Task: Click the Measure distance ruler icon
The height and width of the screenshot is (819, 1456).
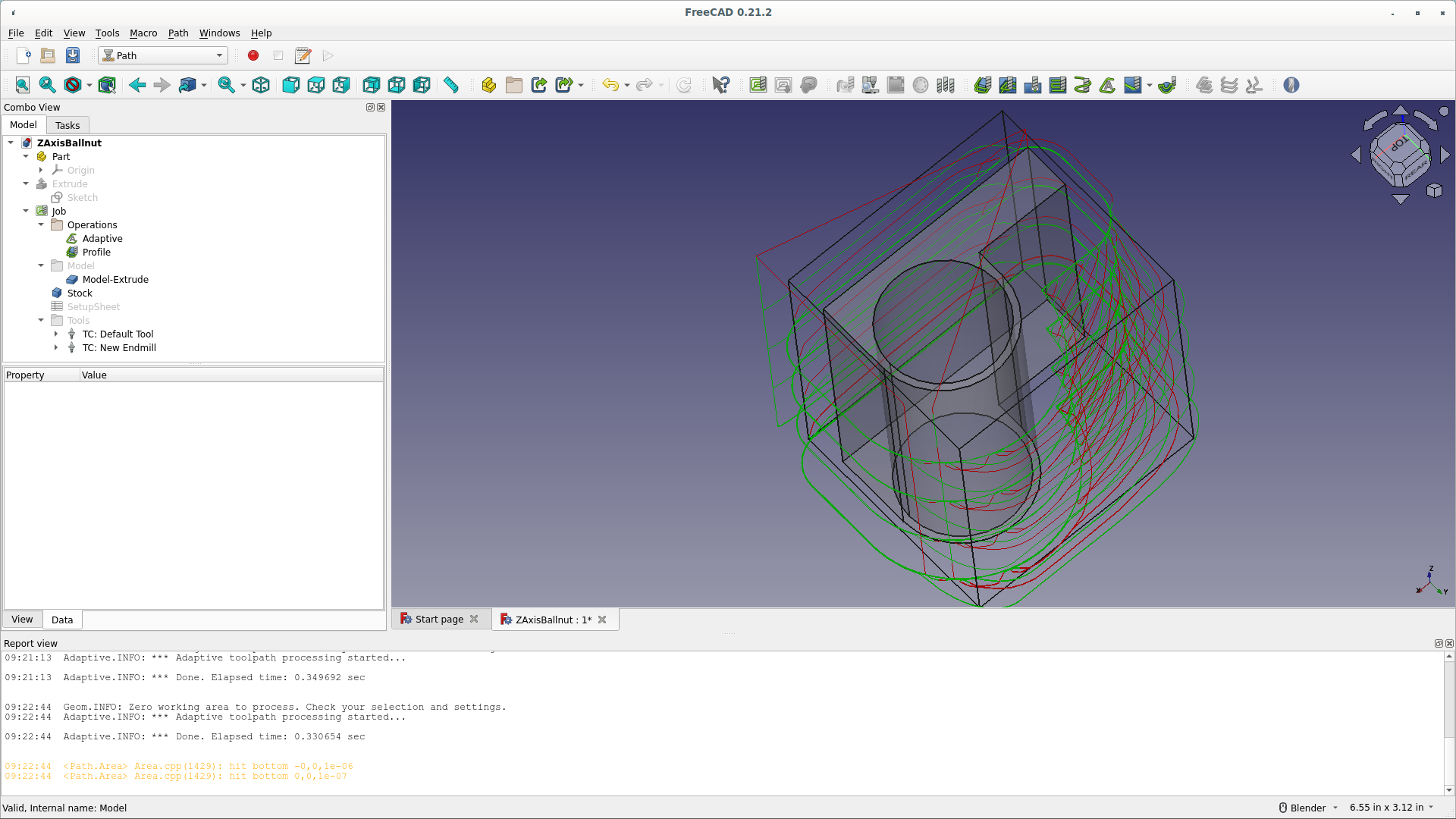Action: 451,85
